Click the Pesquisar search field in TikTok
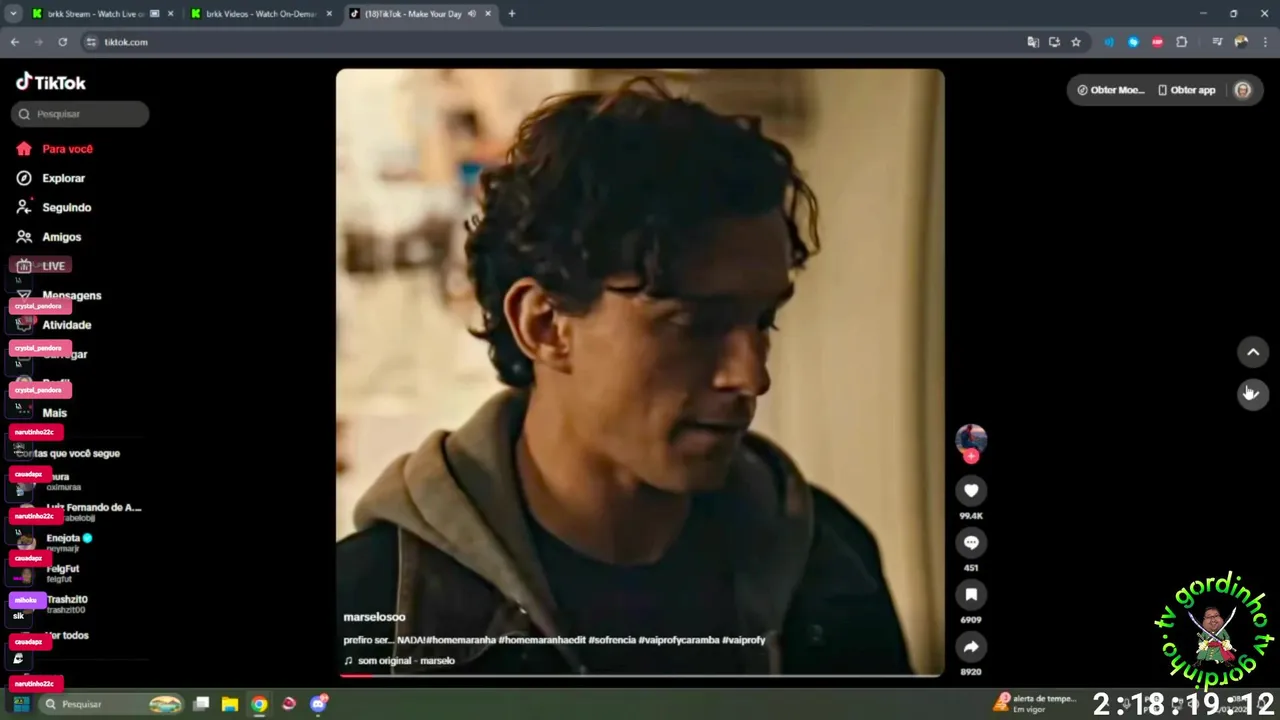Screen dimensions: 1280x720 click(80, 114)
